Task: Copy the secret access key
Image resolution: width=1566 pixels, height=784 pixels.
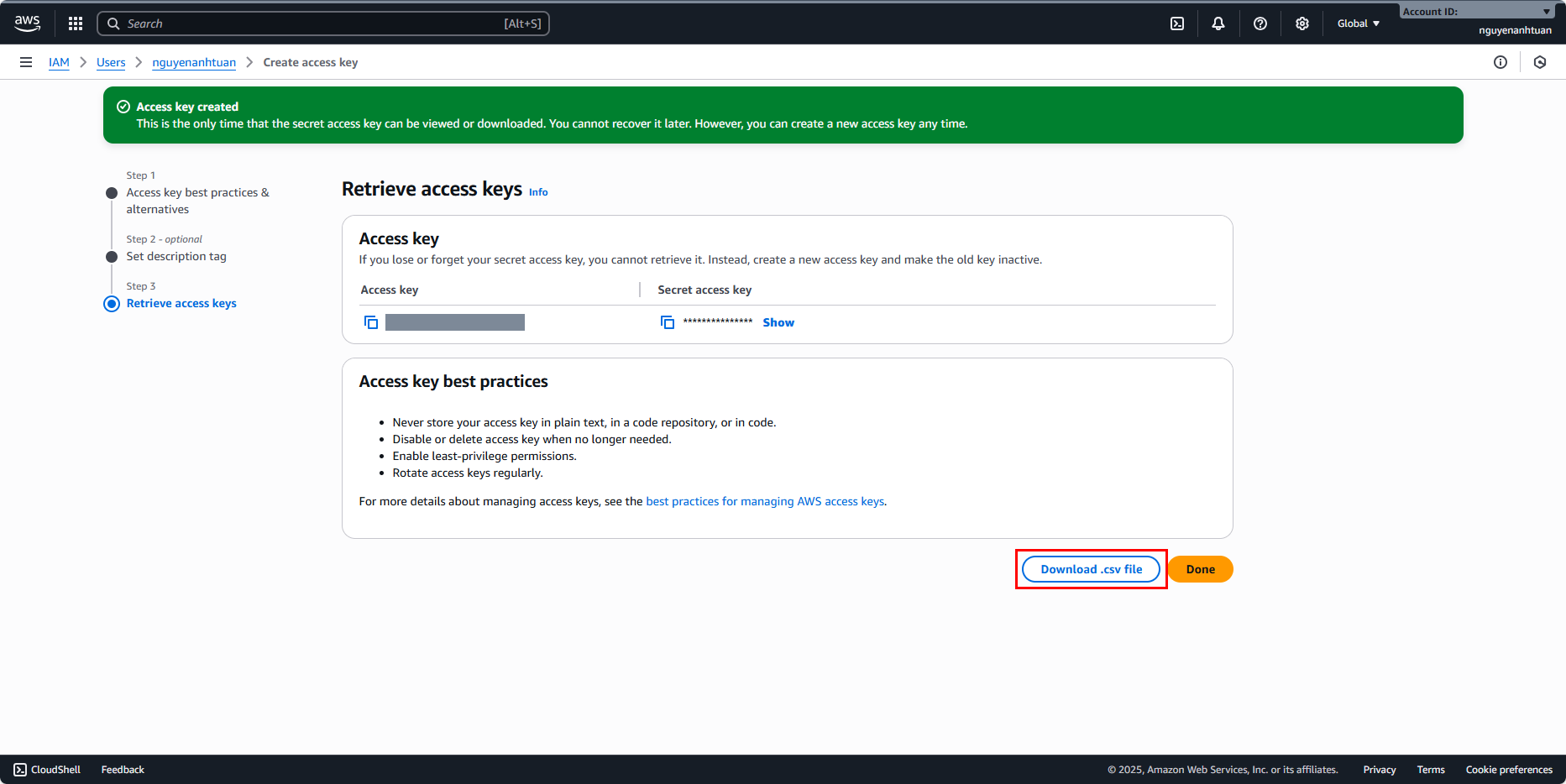Action: (x=668, y=322)
